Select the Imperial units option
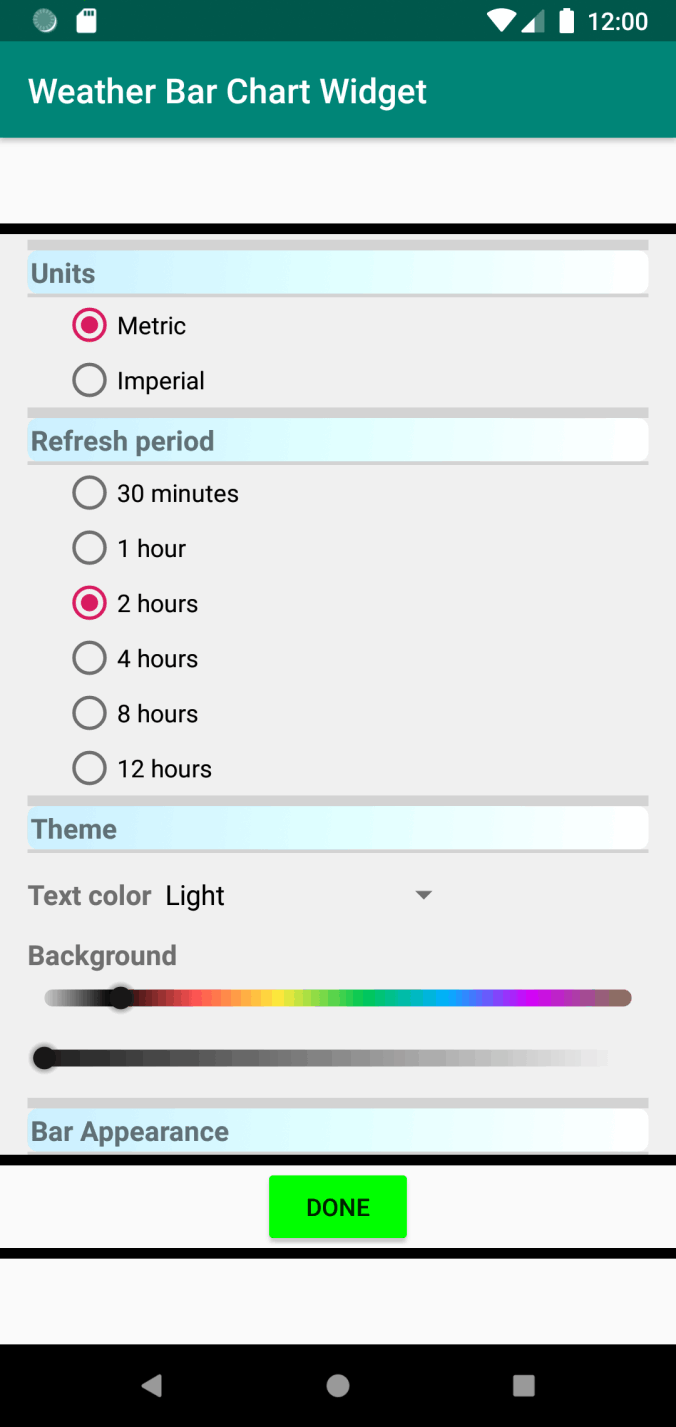The image size is (676, 1427). pos(90,381)
